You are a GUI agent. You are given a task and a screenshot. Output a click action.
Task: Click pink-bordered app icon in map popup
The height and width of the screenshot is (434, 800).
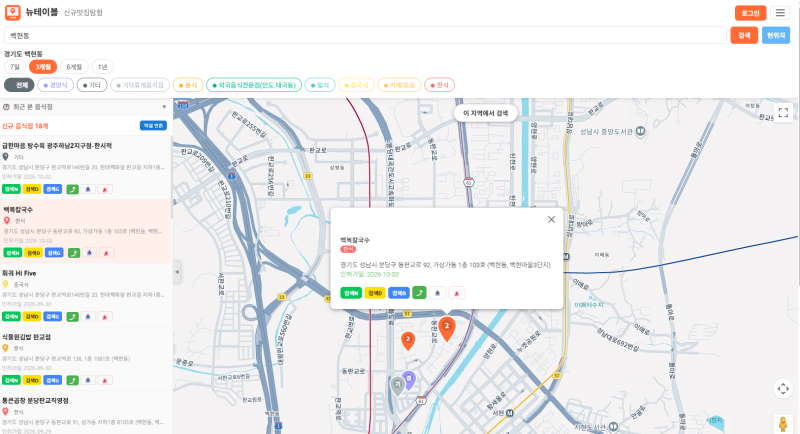point(457,293)
